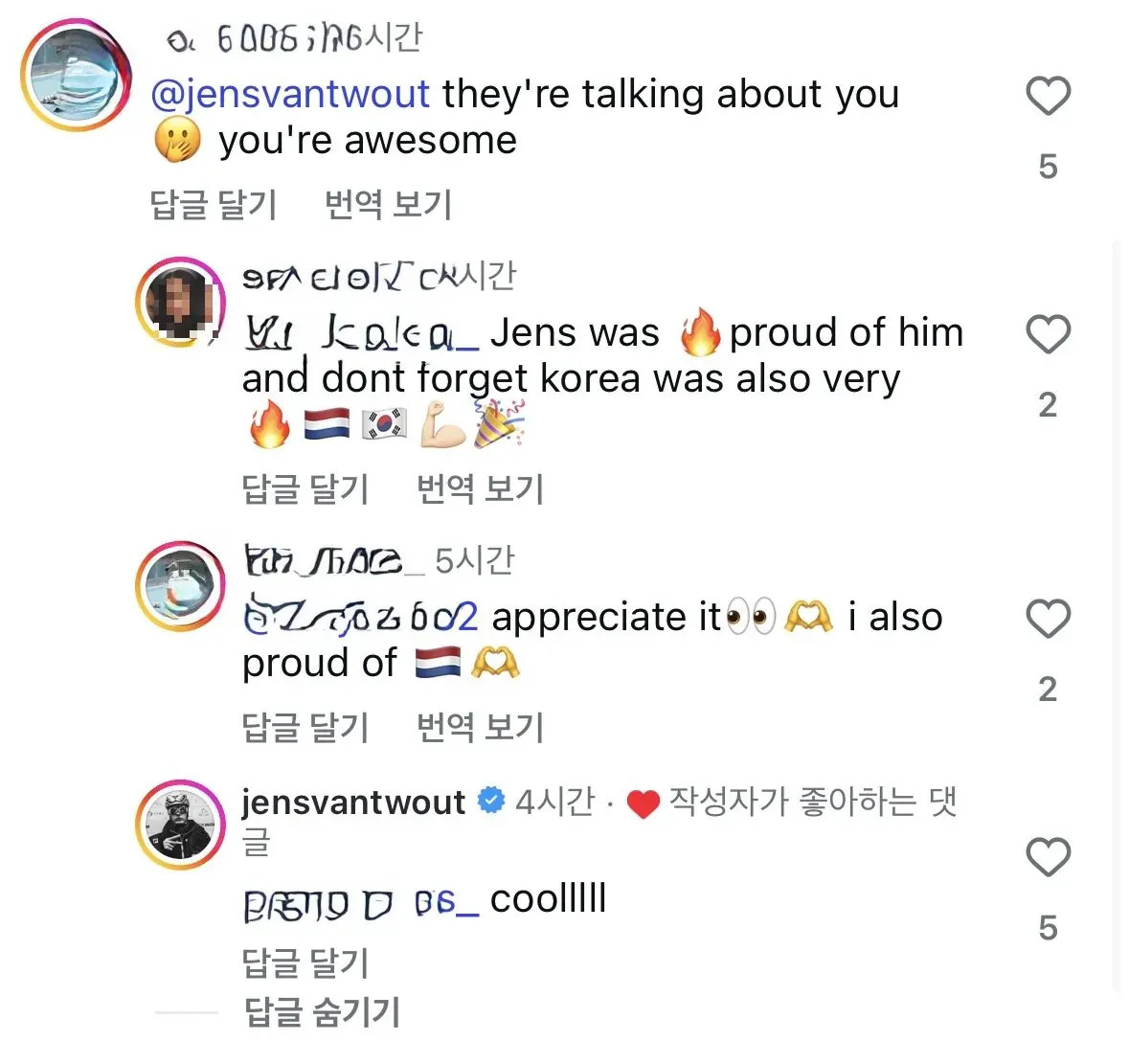Tap the avatar beside the "appreciate it" reply
Screen dimensions: 1129x1064
pos(181,585)
